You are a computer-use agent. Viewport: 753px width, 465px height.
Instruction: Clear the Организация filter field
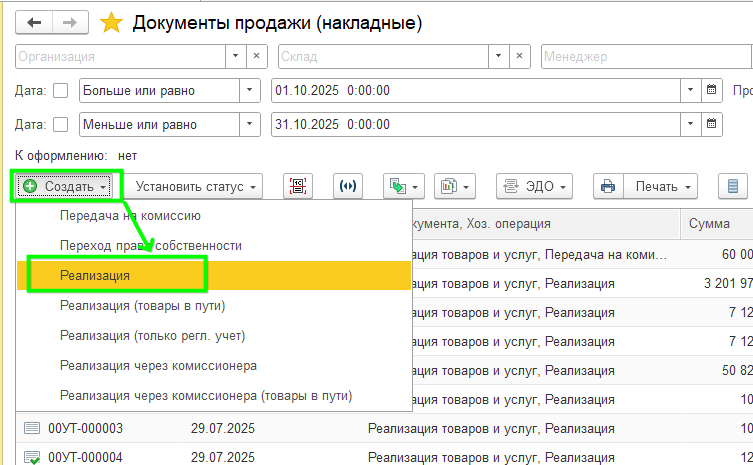coord(257,57)
